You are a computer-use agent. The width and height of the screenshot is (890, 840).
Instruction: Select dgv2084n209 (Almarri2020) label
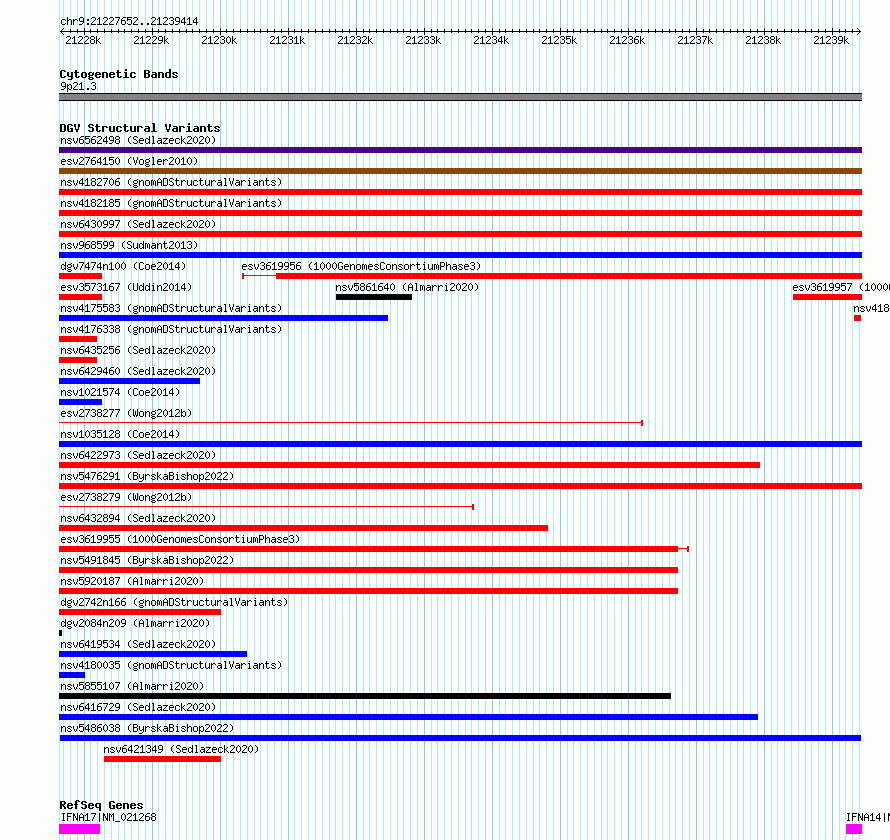tap(135, 623)
